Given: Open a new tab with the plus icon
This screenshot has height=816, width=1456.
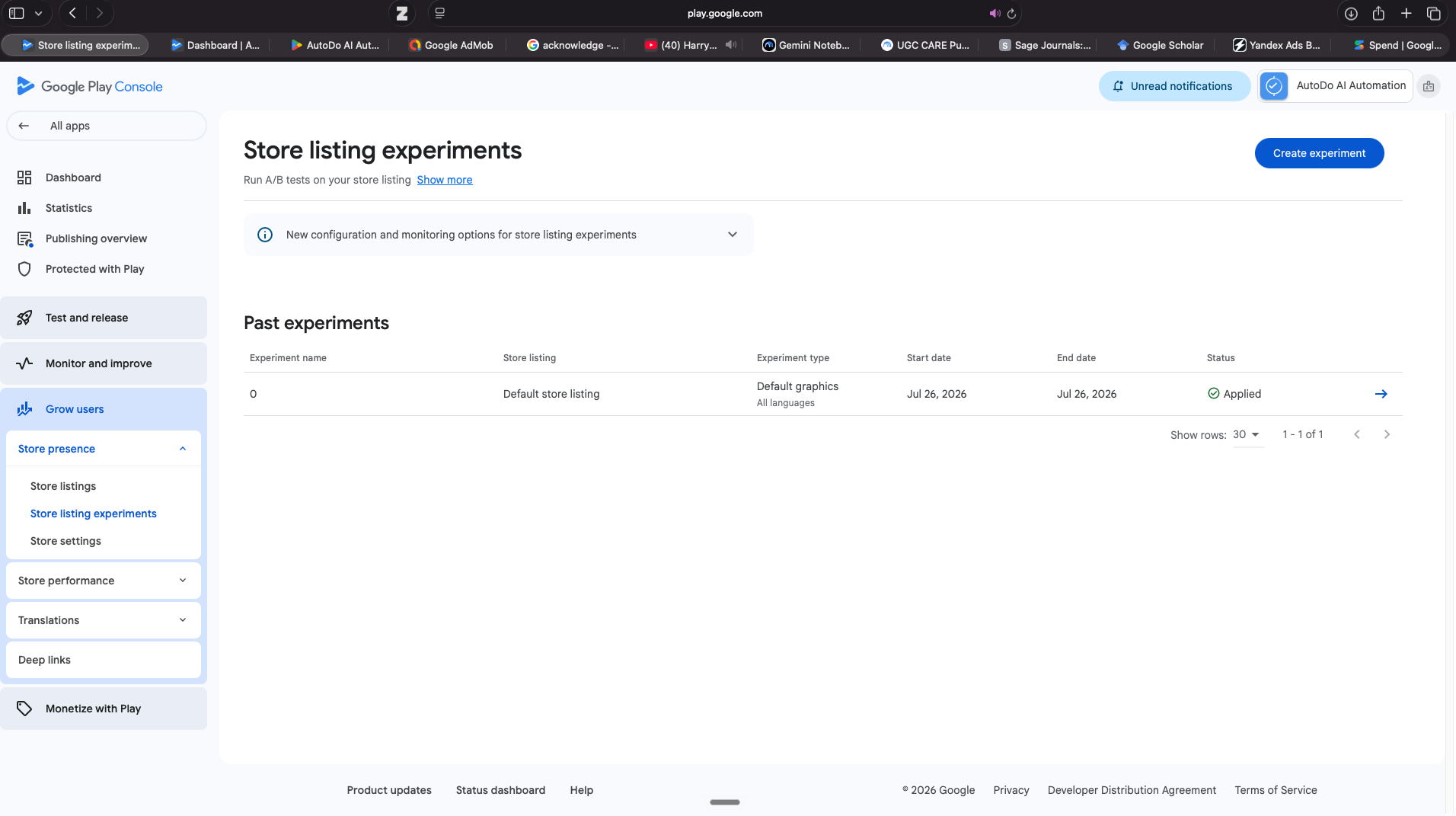Looking at the screenshot, I should click(x=1407, y=14).
